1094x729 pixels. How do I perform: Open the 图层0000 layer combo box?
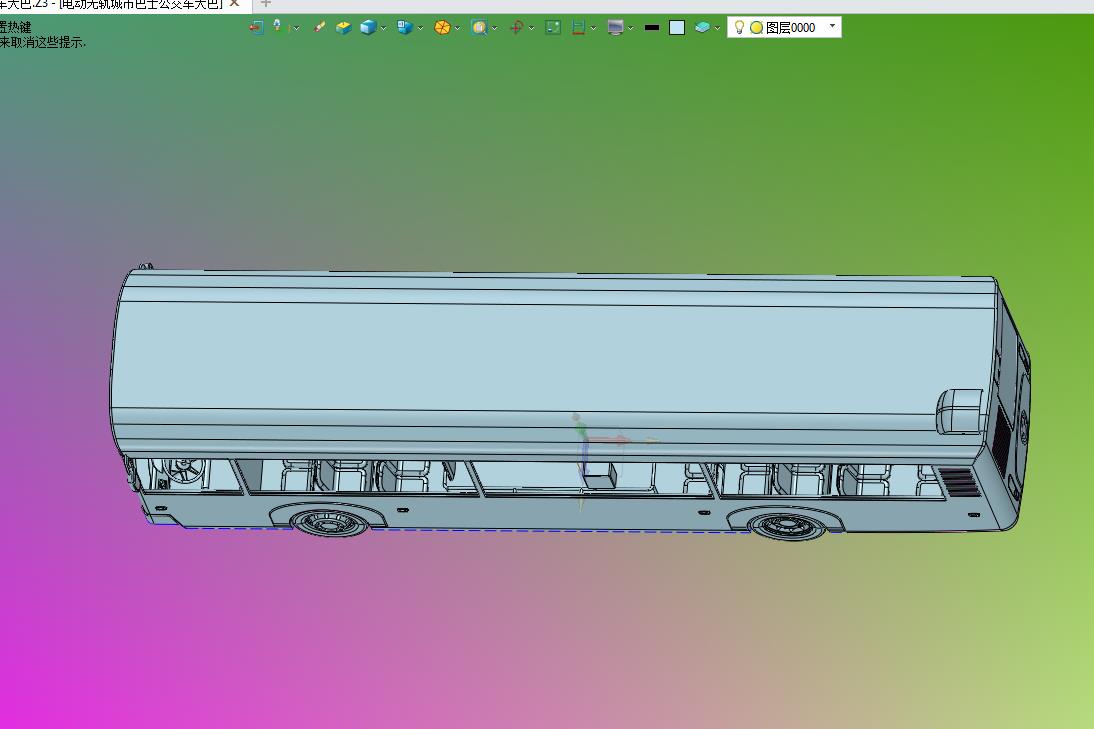[784, 27]
